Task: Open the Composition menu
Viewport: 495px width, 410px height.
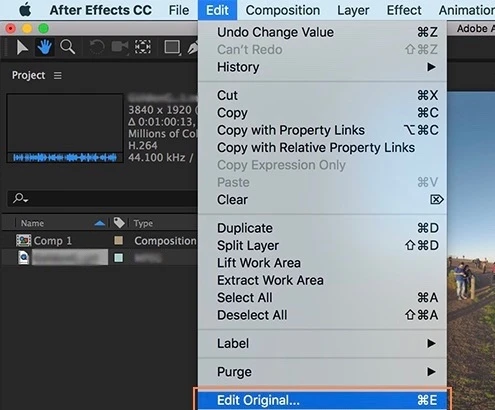Action: tap(283, 10)
